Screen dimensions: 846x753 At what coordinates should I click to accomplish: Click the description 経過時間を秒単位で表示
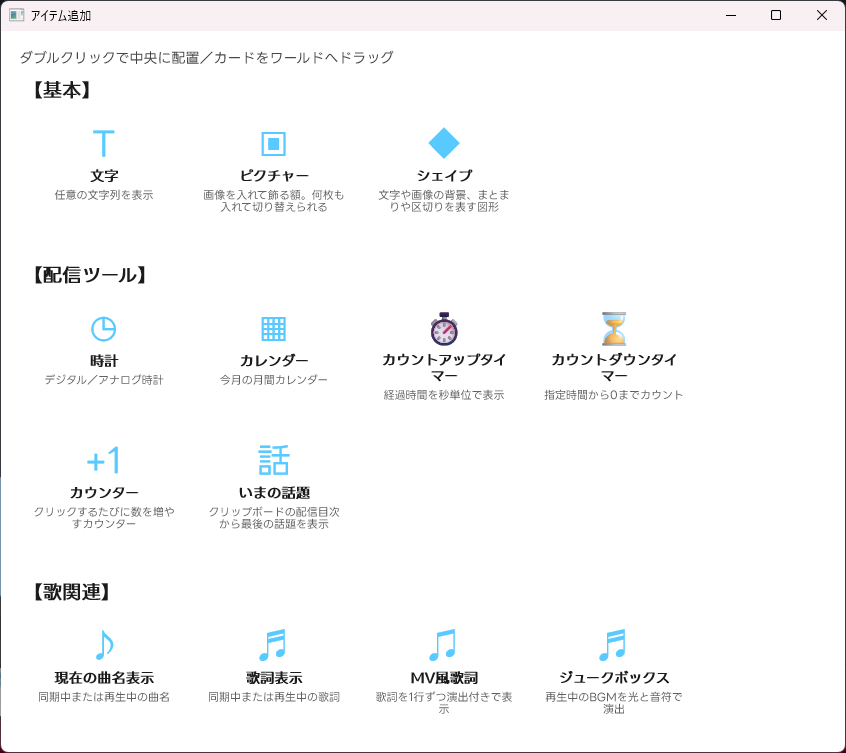444,395
